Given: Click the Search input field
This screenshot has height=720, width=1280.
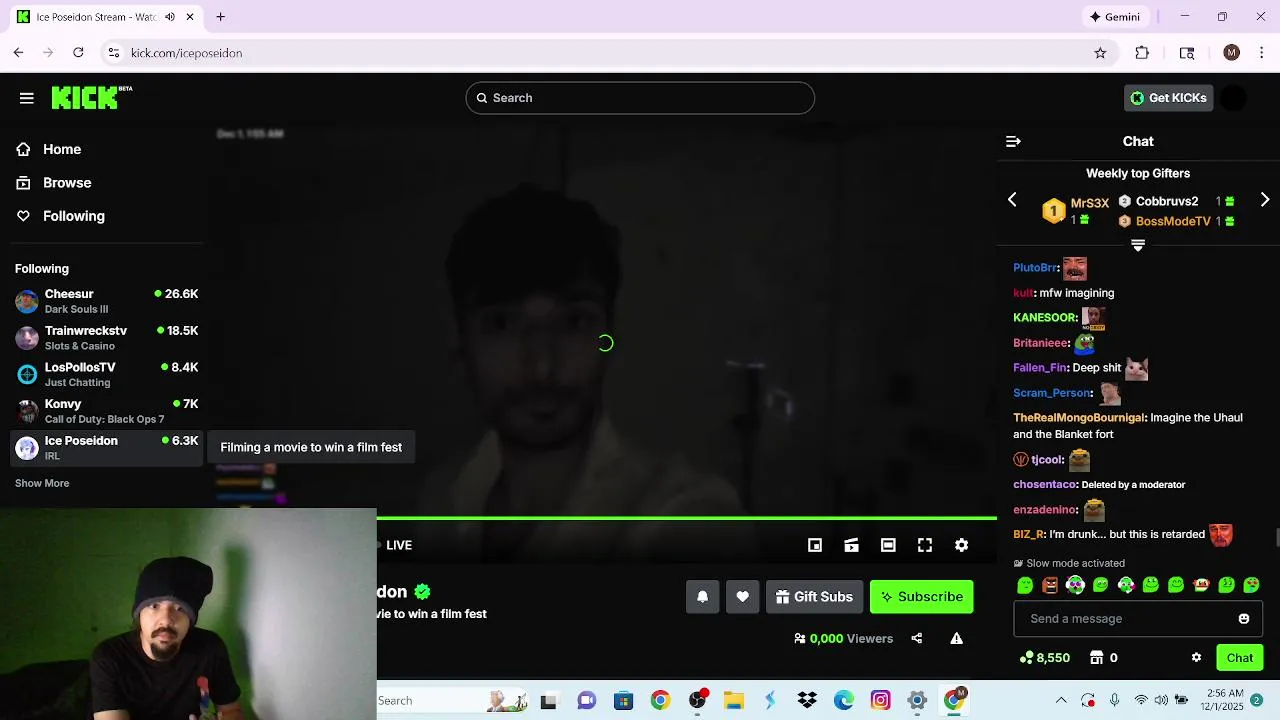Looking at the screenshot, I should pyautogui.click(x=640, y=98).
